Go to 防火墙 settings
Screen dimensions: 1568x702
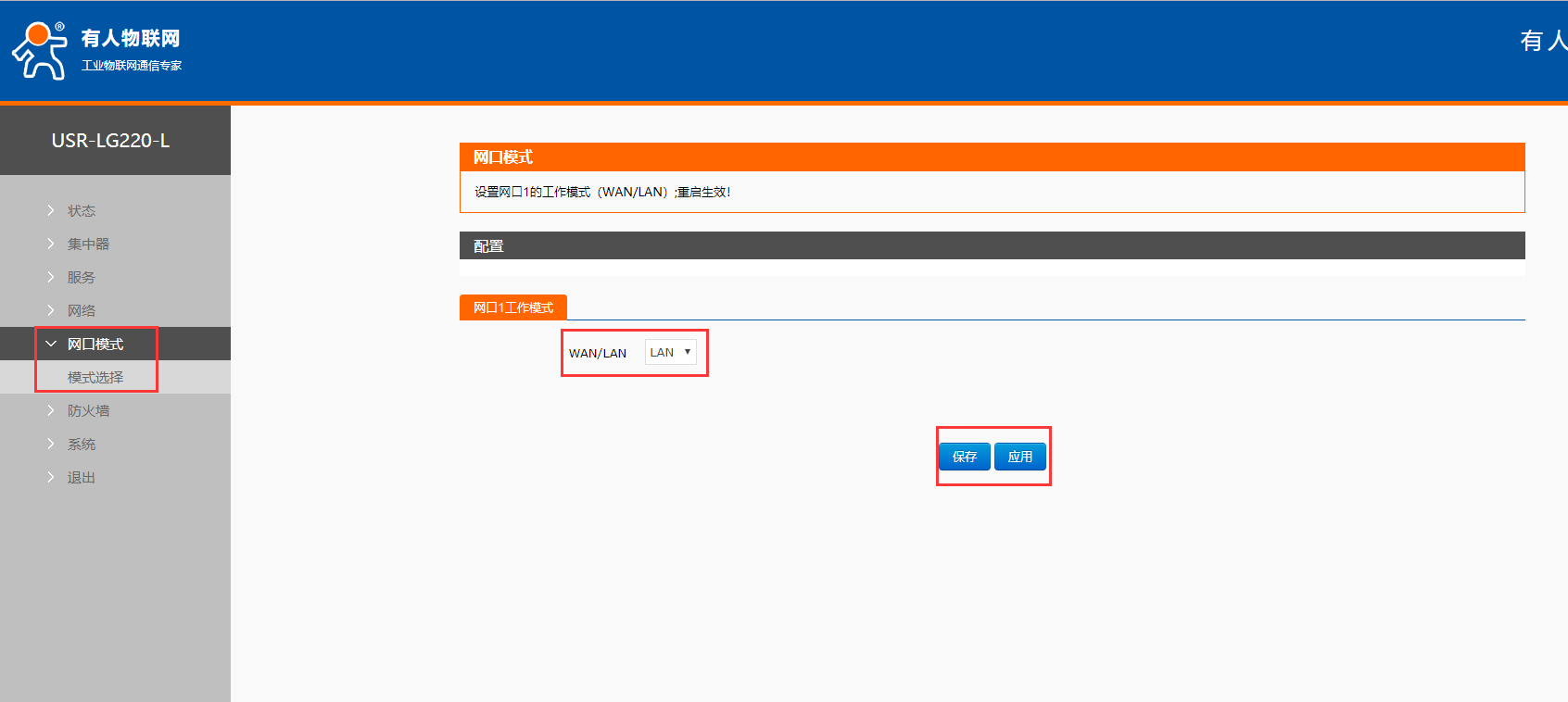pos(88,411)
